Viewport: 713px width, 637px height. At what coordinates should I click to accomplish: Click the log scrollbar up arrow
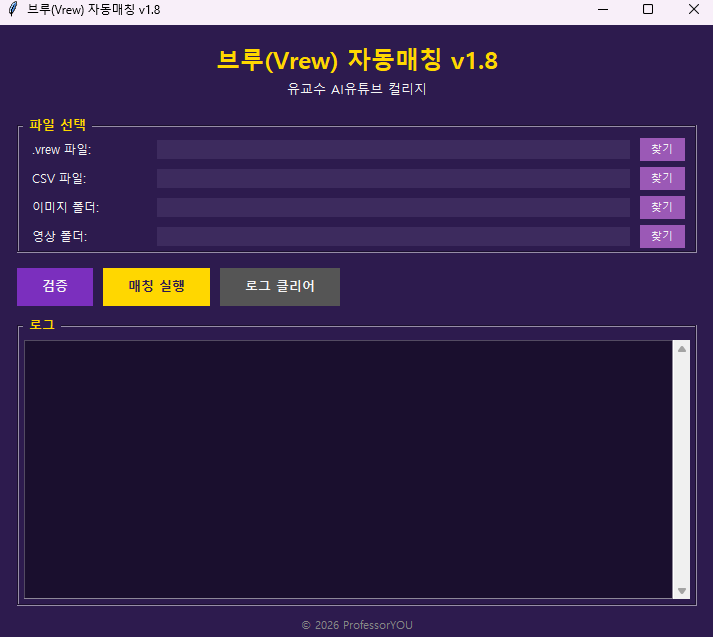click(681, 349)
